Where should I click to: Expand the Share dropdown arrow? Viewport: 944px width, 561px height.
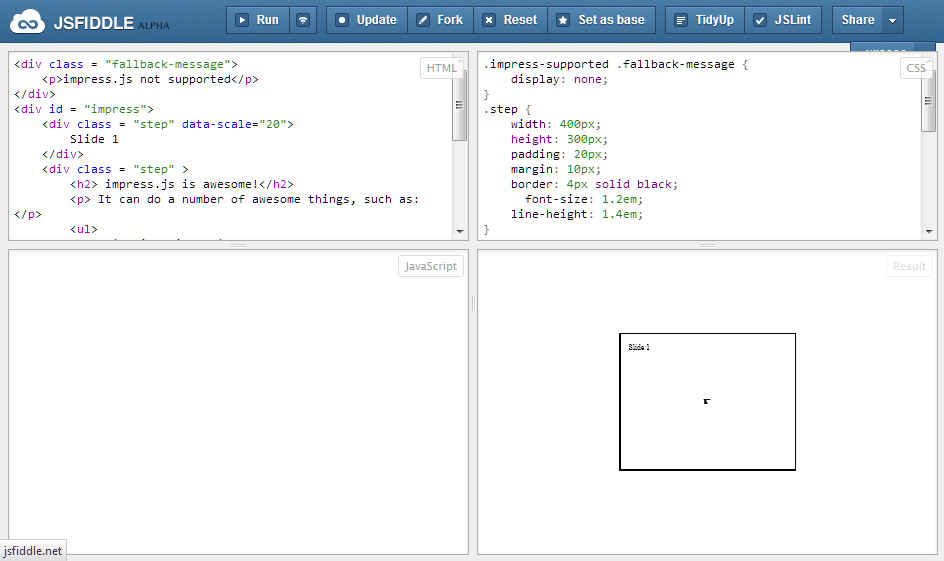tap(893, 20)
